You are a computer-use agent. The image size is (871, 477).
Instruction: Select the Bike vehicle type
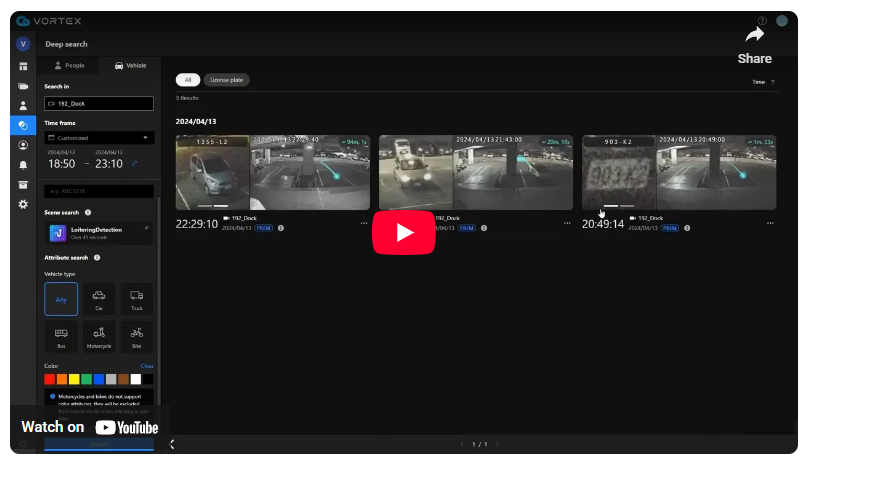click(x=137, y=337)
